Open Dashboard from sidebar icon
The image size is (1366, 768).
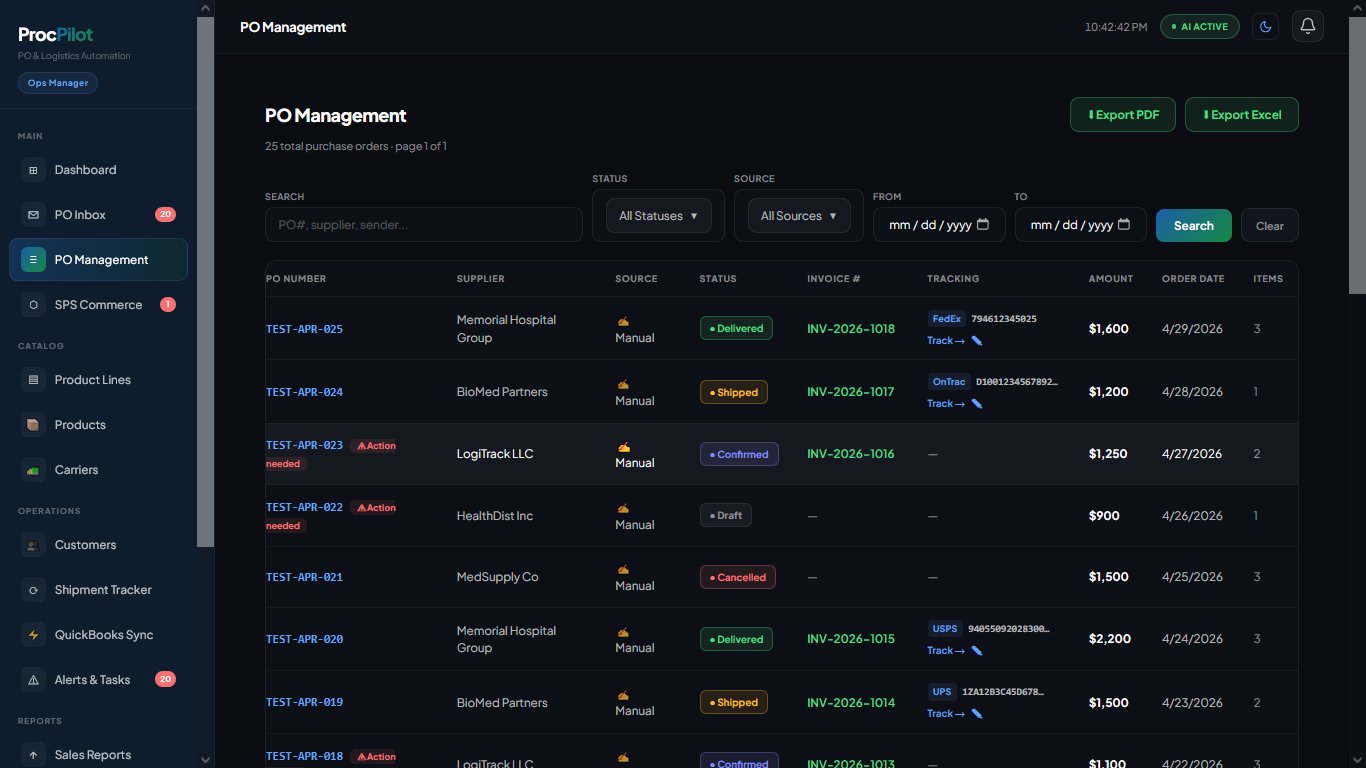coord(33,170)
